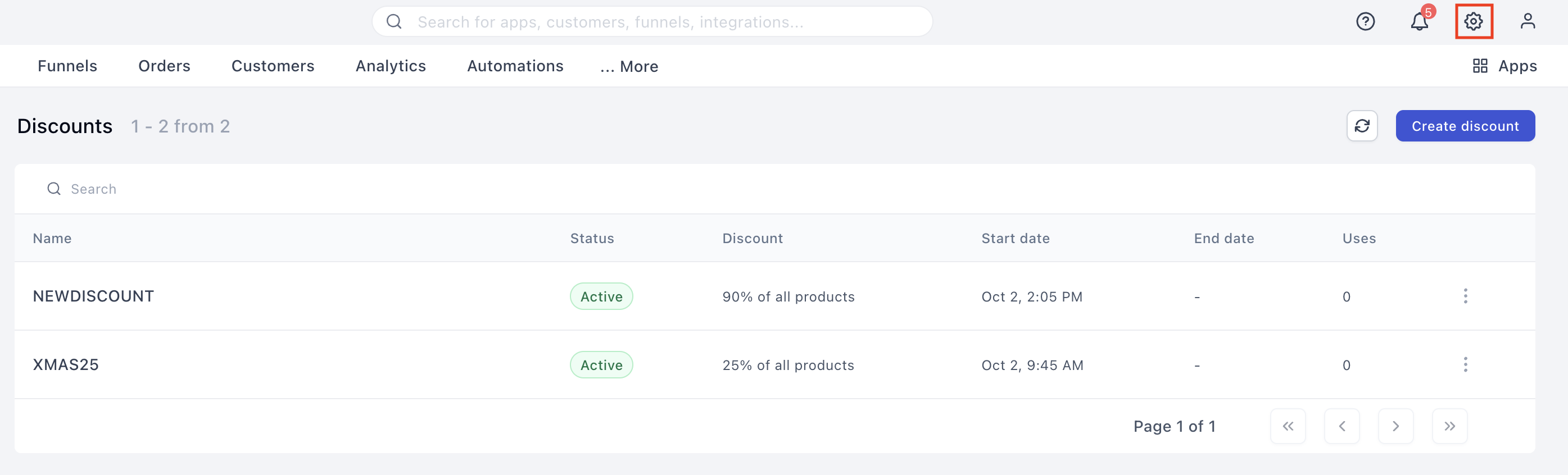
Task: Expand the More navigation menu
Action: pos(629,66)
